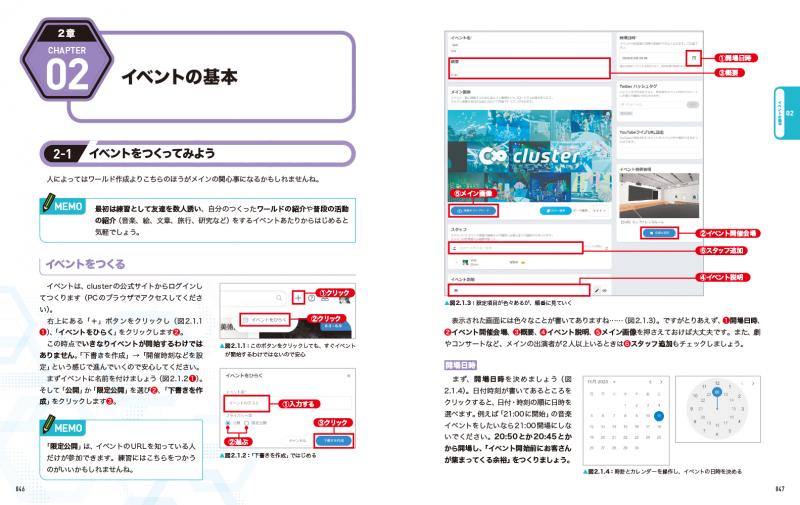The image size is (800, 505).
Task: Click the イベント説明 description field
Action: (519, 290)
